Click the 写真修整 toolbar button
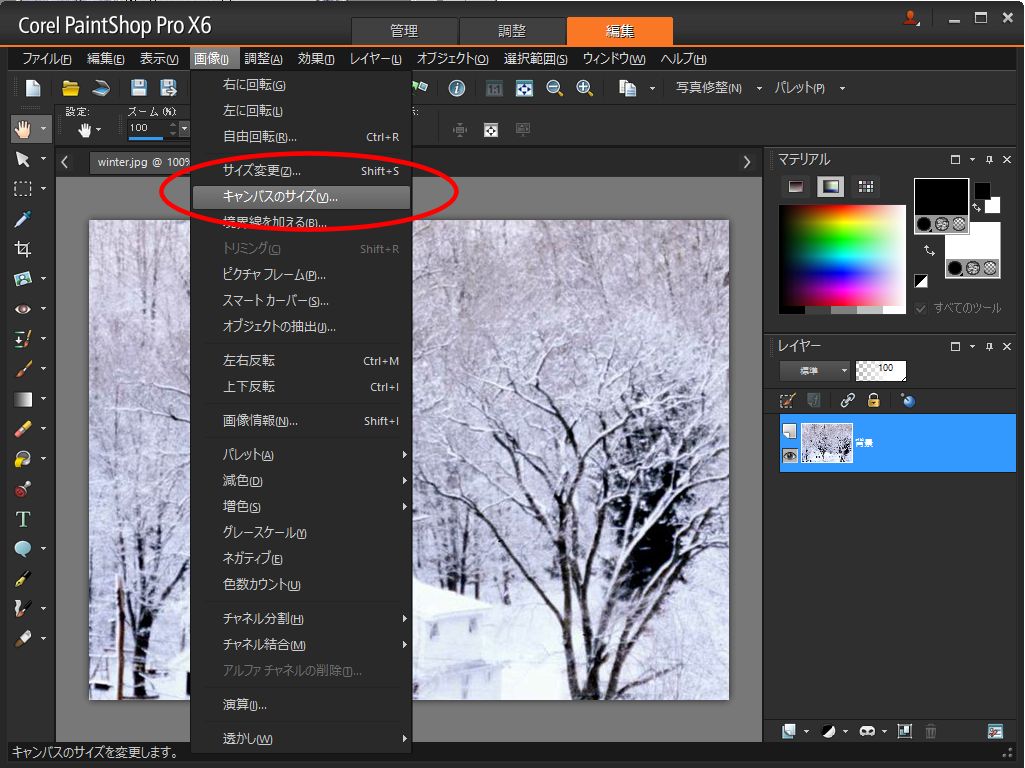Image resolution: width=1025 pixels, height=768 pixels. coord(709,88)
